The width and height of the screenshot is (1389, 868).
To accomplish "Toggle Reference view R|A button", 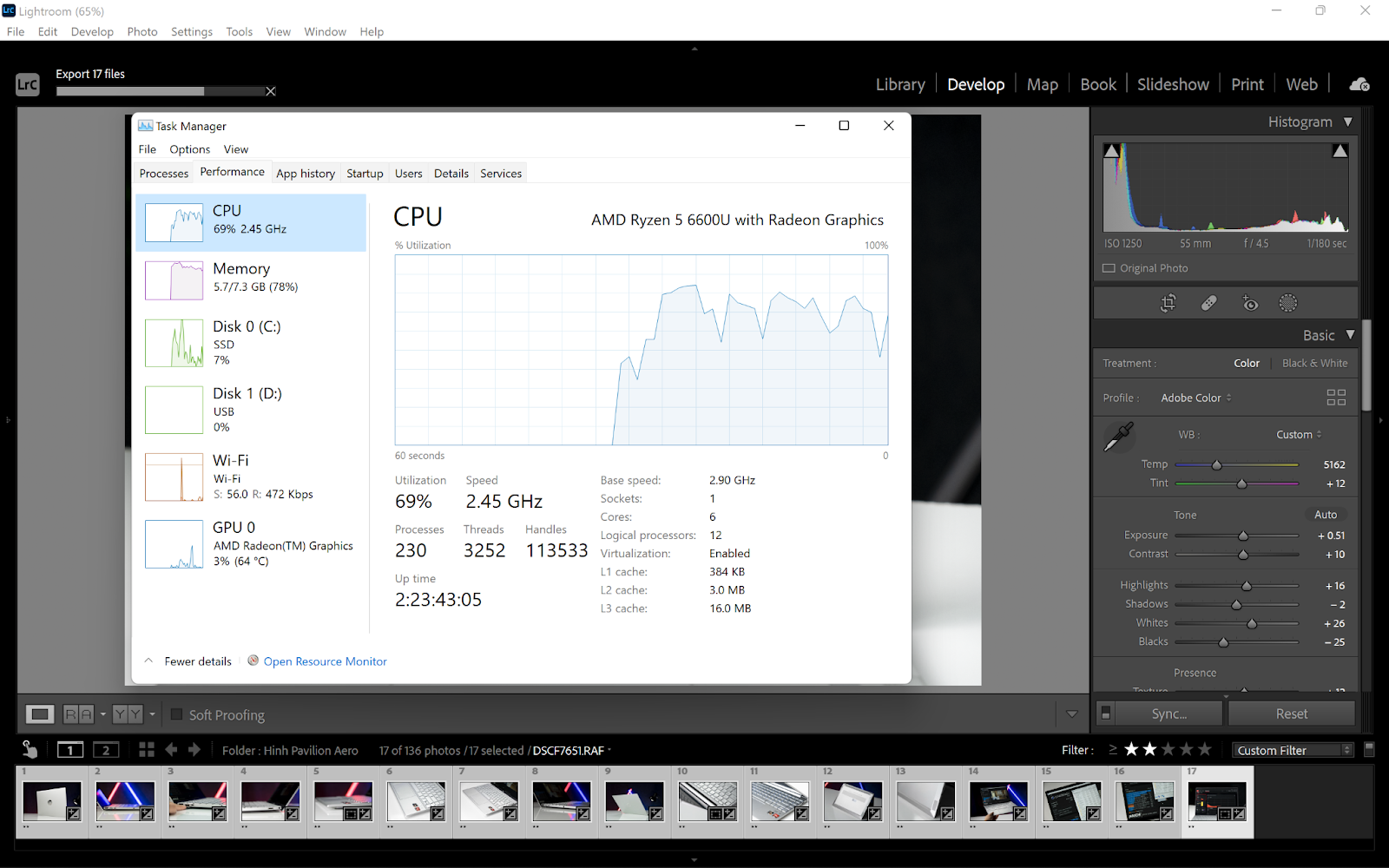I will pyautogui.click(x=78, y=714).
